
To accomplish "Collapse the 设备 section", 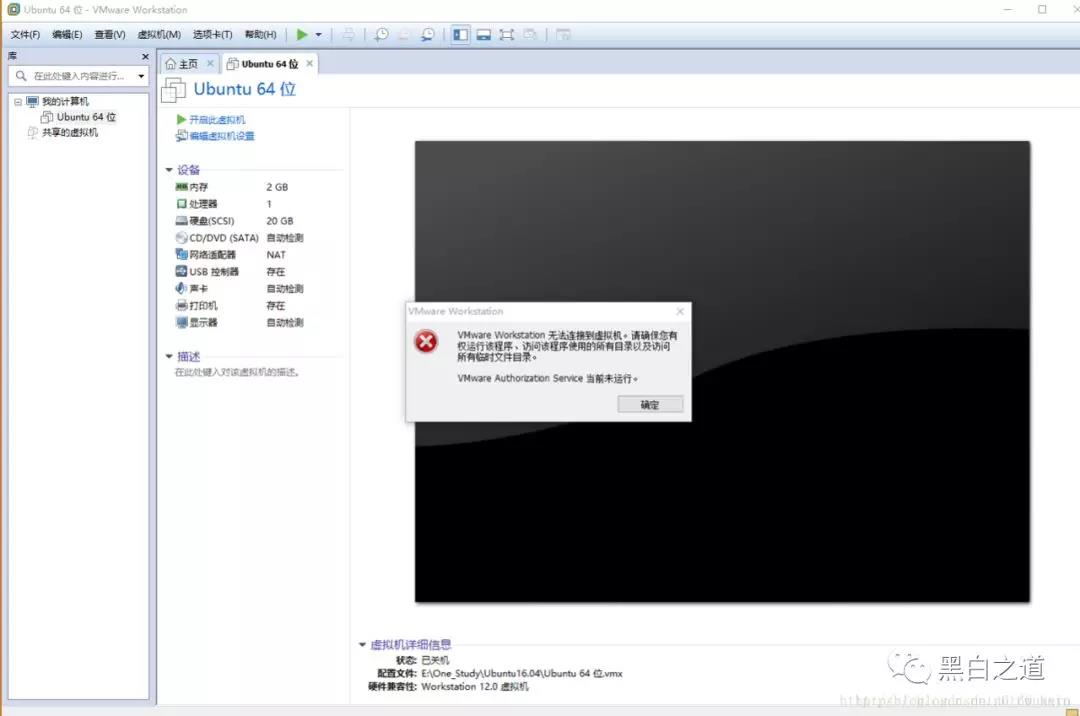I will click(x=169, y=170).
